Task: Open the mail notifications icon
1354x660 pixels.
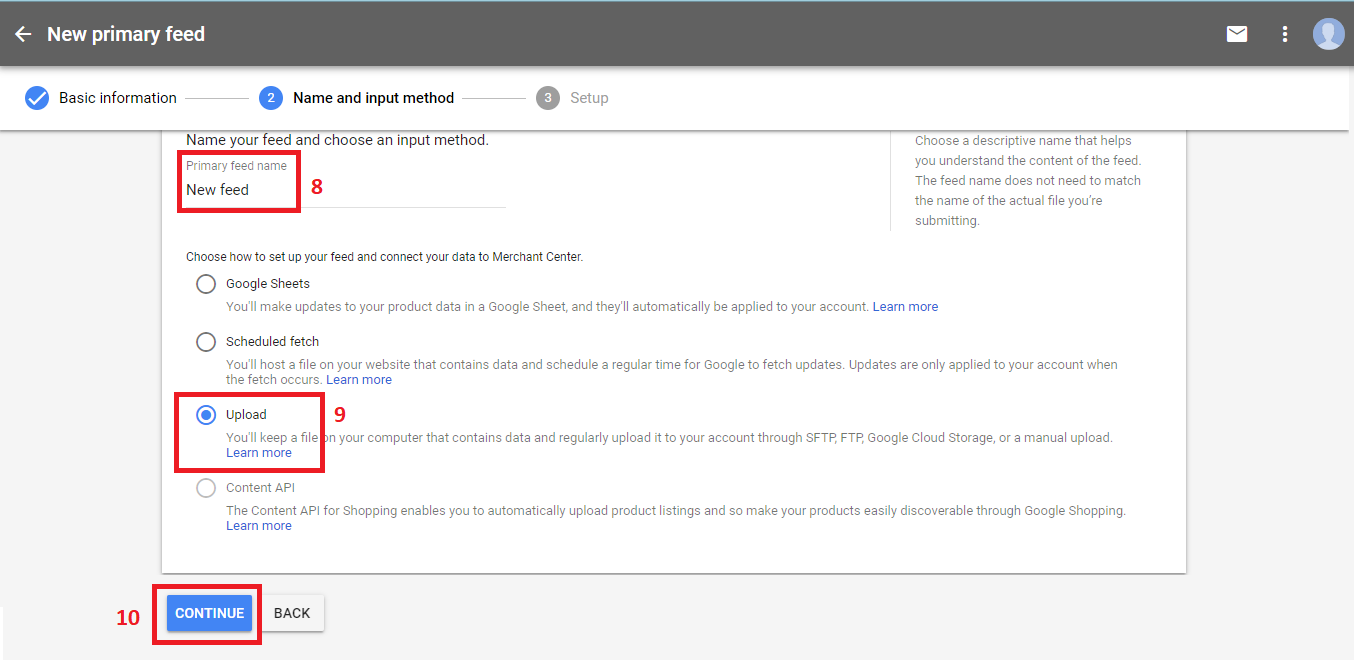Action: pos(1237,34)
